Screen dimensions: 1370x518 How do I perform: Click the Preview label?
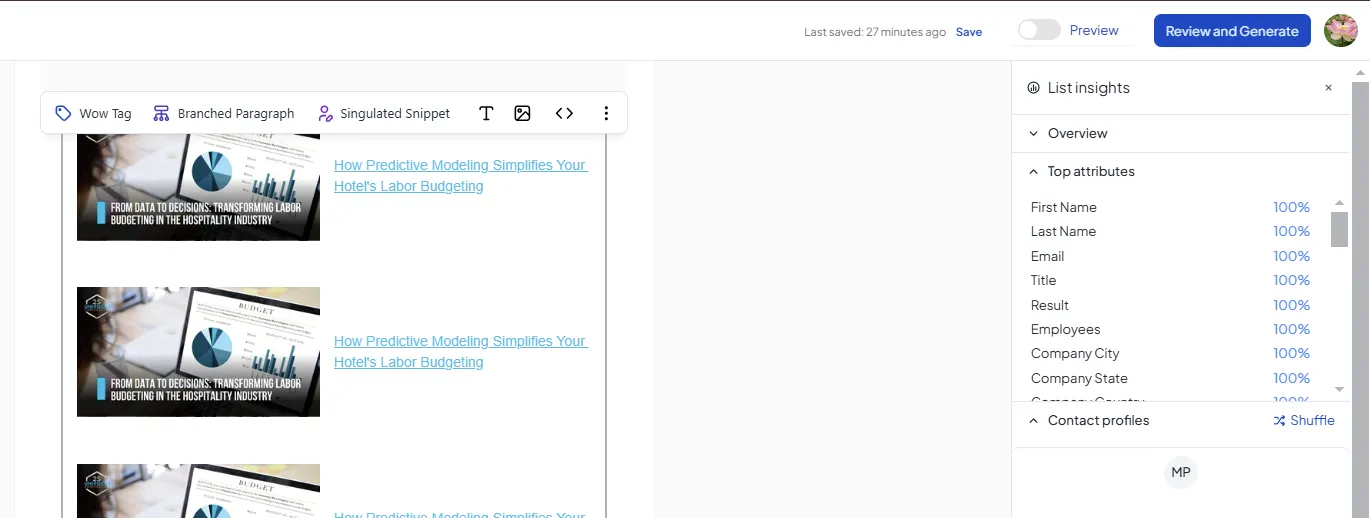[x=1094, y=30]
